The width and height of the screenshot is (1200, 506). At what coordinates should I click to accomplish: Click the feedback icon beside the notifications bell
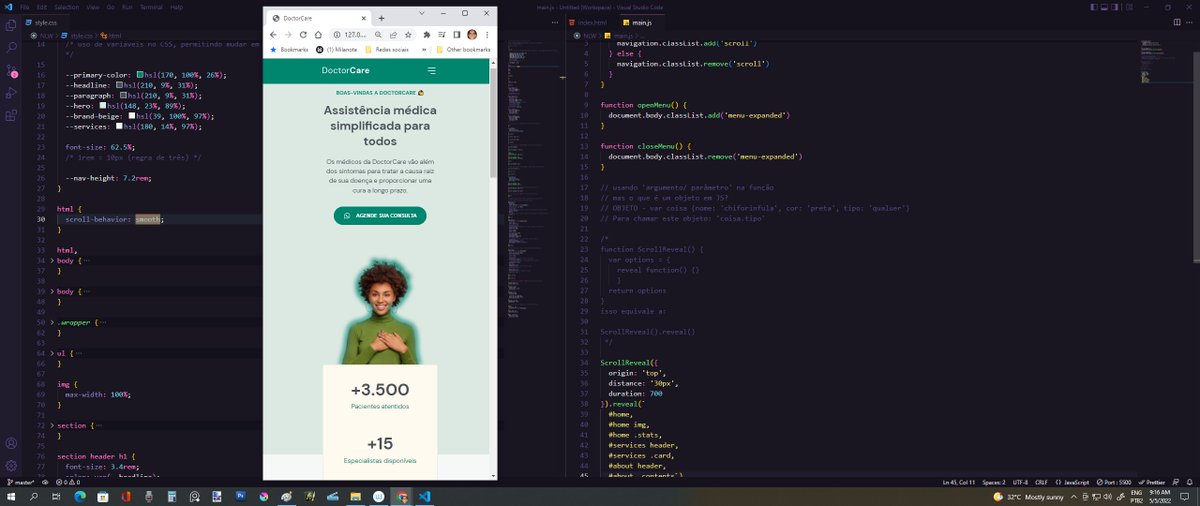point(1176,483)
